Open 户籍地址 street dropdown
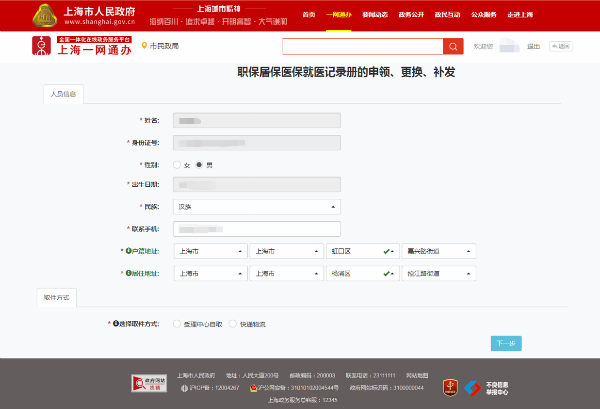Screen dimensions: 600x409 (x=439, y=251)
